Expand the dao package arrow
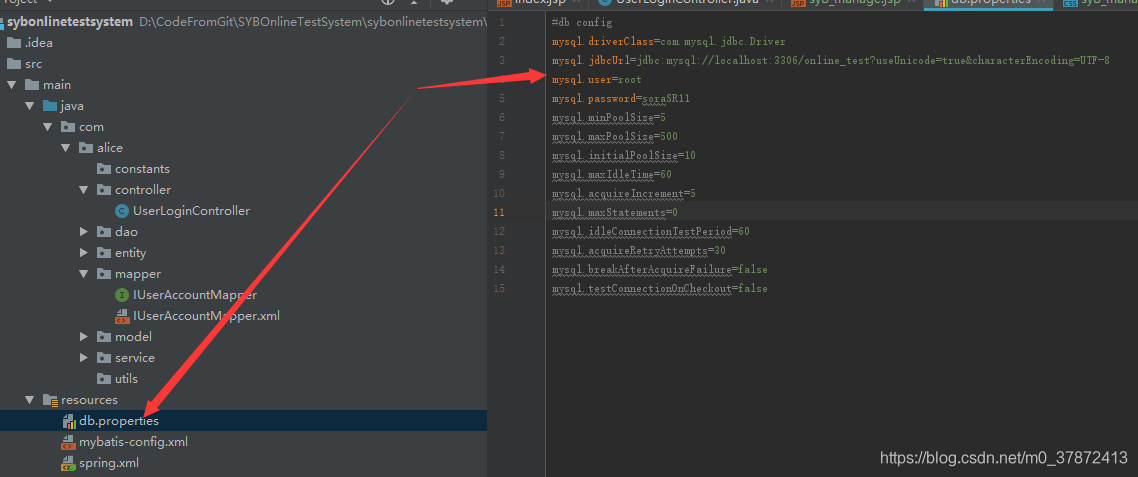Screen dimensions: 1138x477 pos(84,232)
